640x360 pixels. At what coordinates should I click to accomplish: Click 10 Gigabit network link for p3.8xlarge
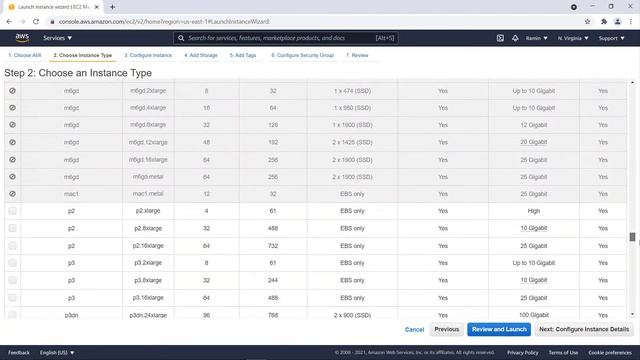533,280
